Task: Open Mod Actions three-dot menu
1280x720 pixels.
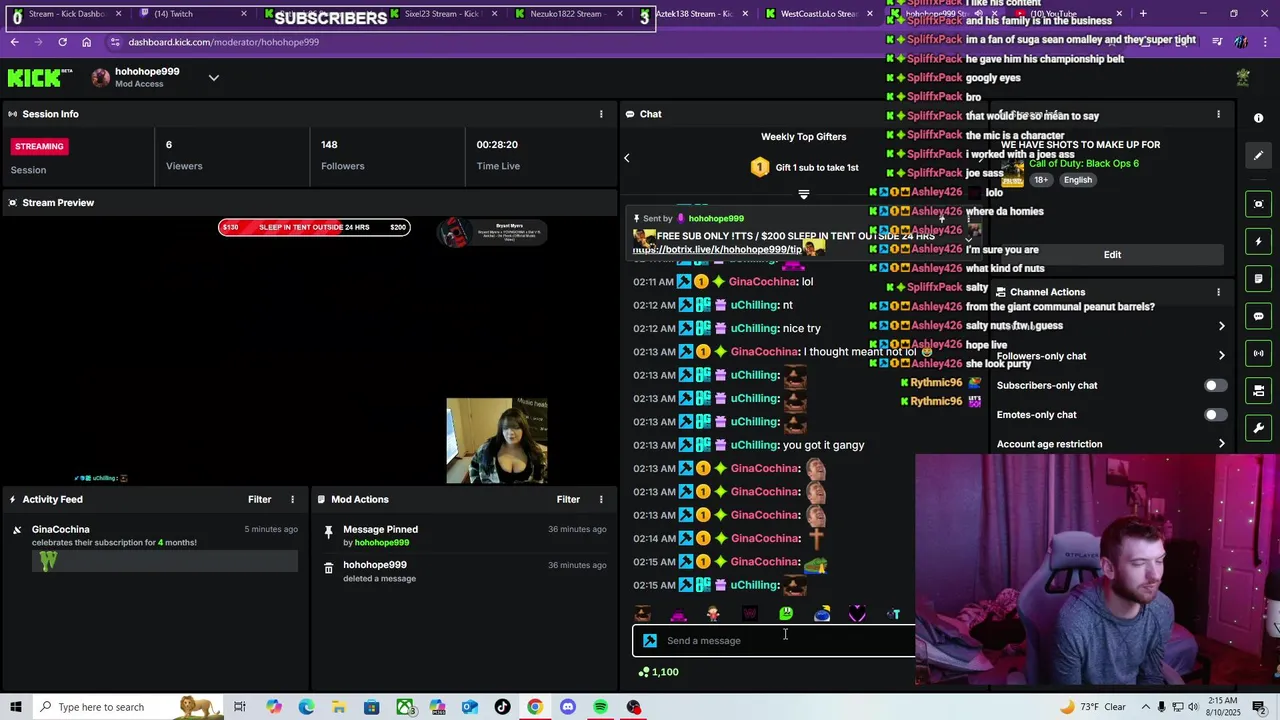Action: [601, 499]
